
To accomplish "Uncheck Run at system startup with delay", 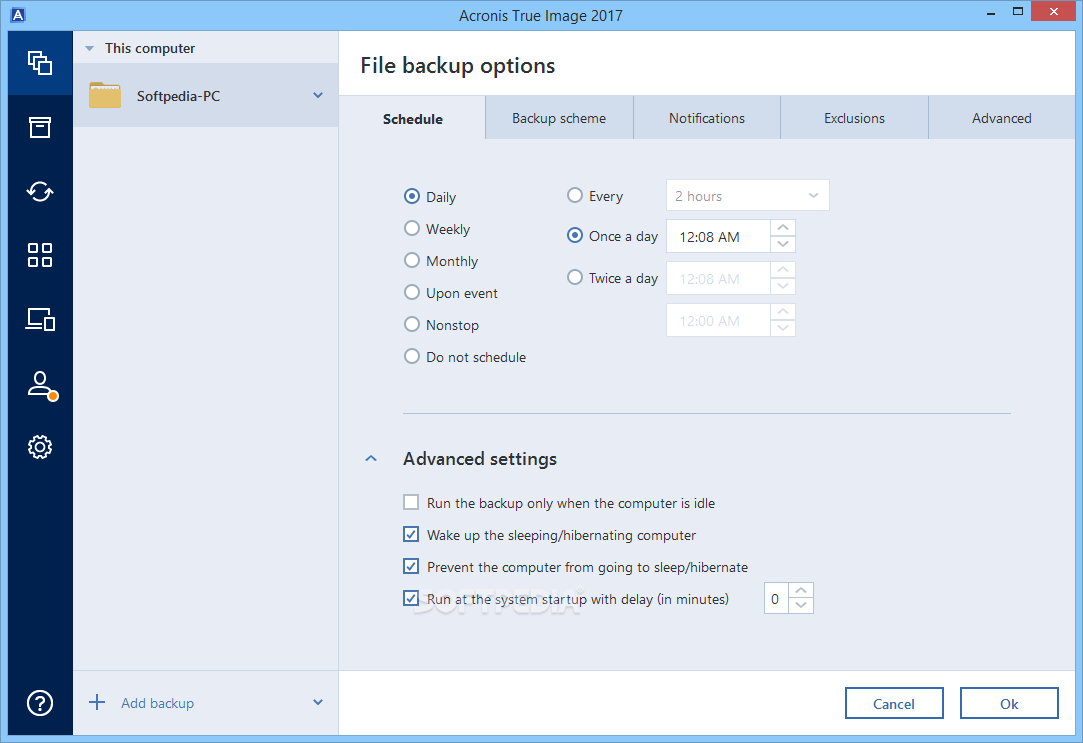I will [x=411, y=598].
